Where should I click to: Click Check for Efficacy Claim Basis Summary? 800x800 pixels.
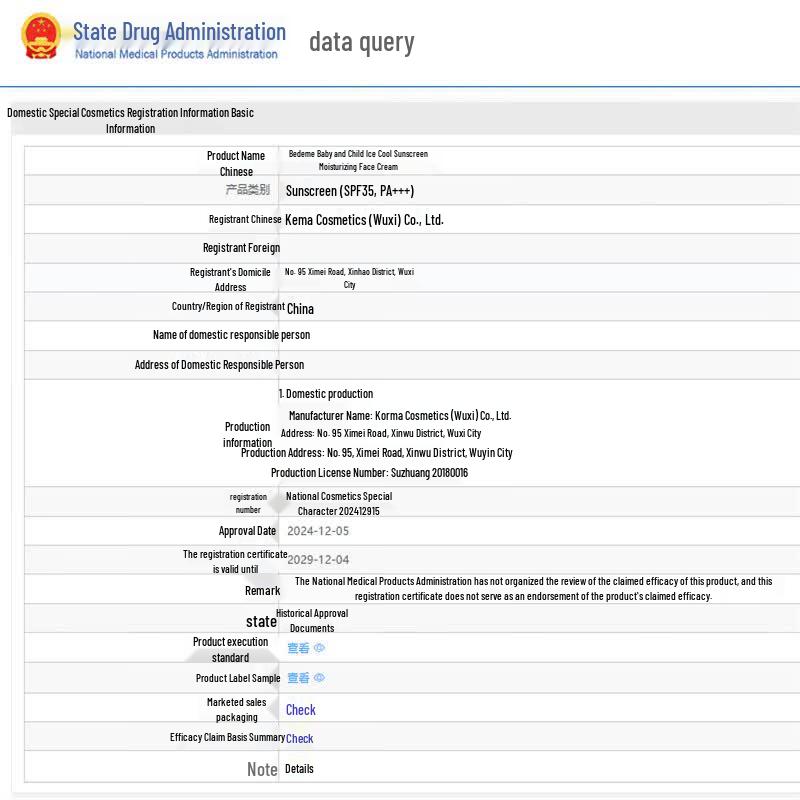click(x=299, y=738)
